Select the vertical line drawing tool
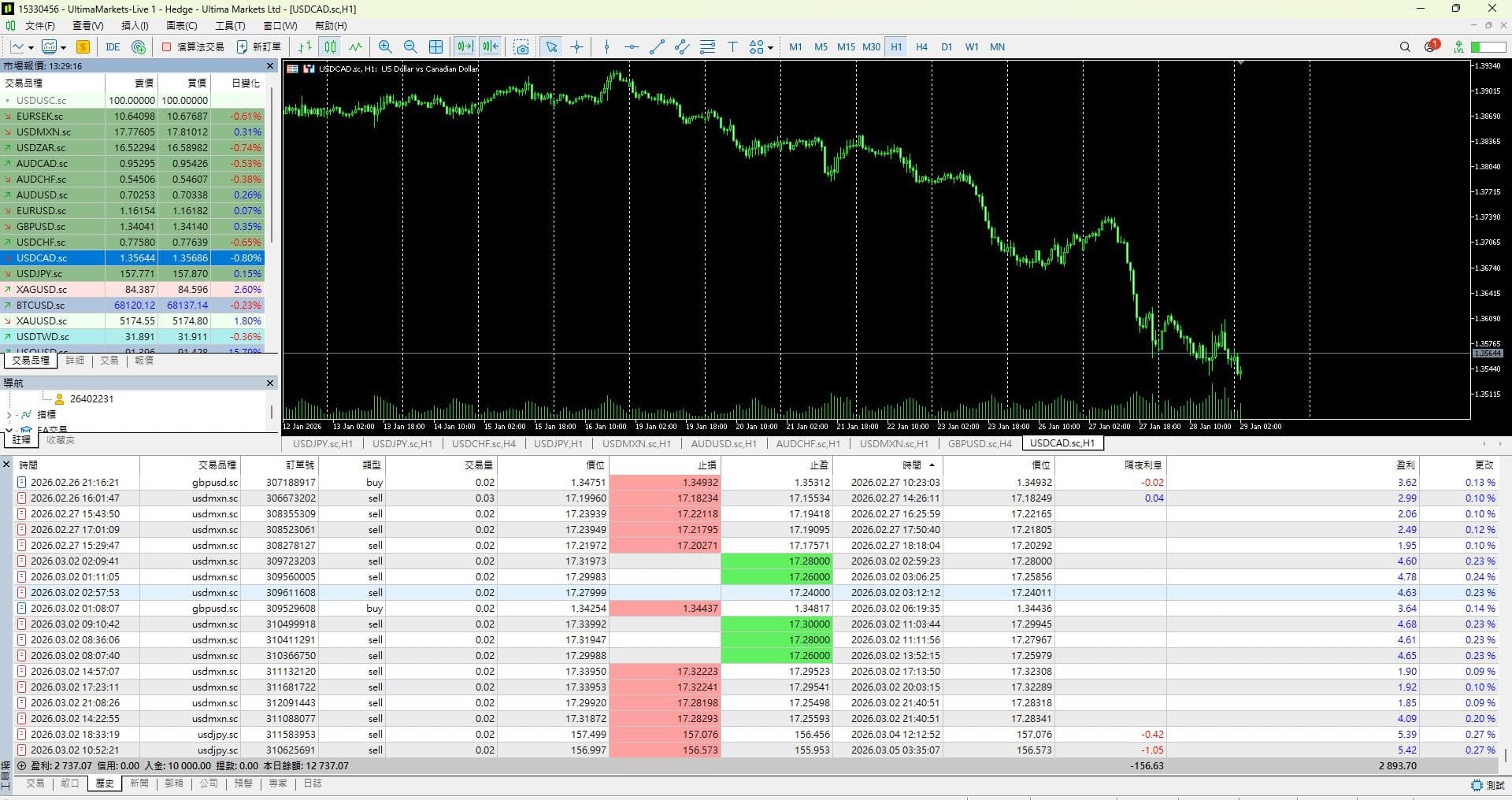 (606, 47)
